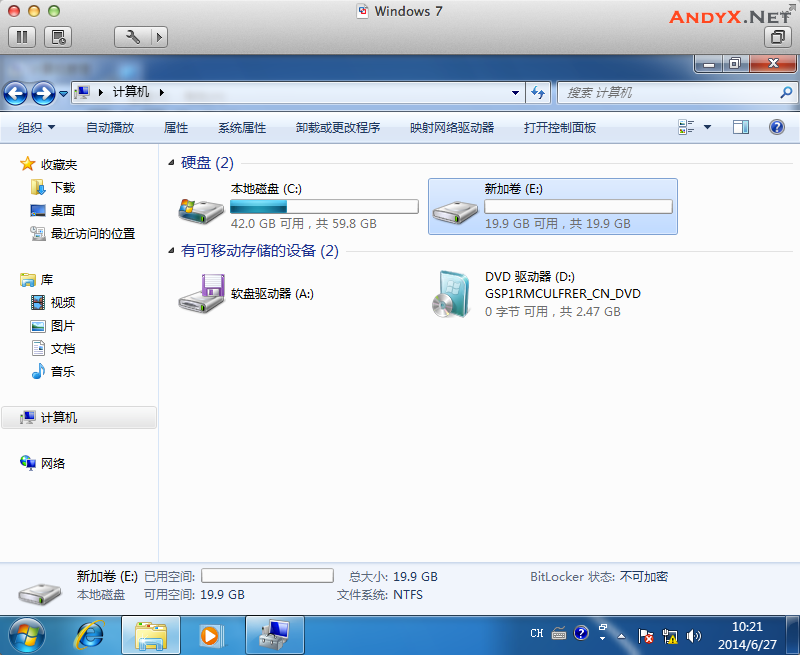Click 自动播放 in the toolbar

[x=110, y=128]
